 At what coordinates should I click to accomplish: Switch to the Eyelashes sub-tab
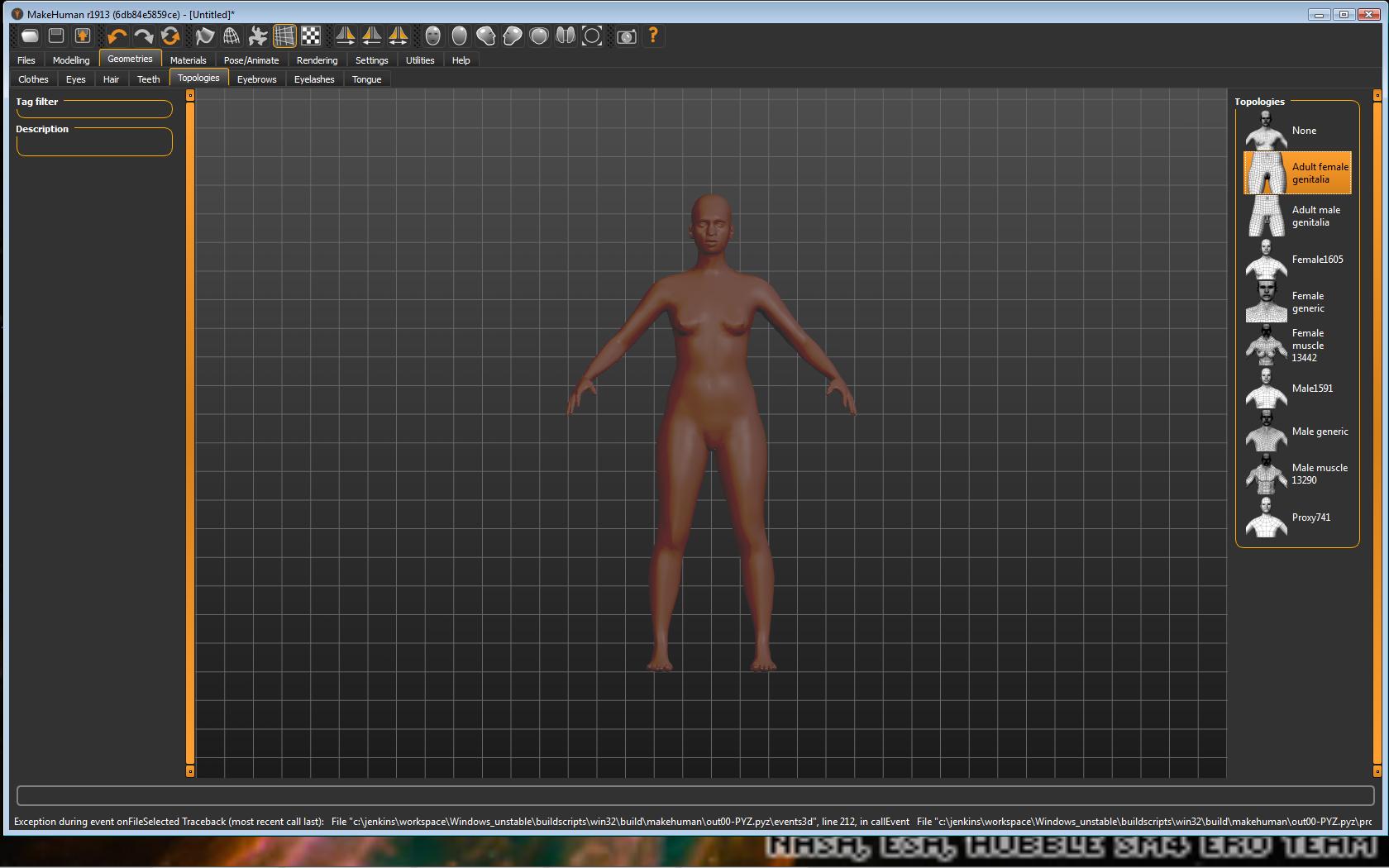click(314, 79)
